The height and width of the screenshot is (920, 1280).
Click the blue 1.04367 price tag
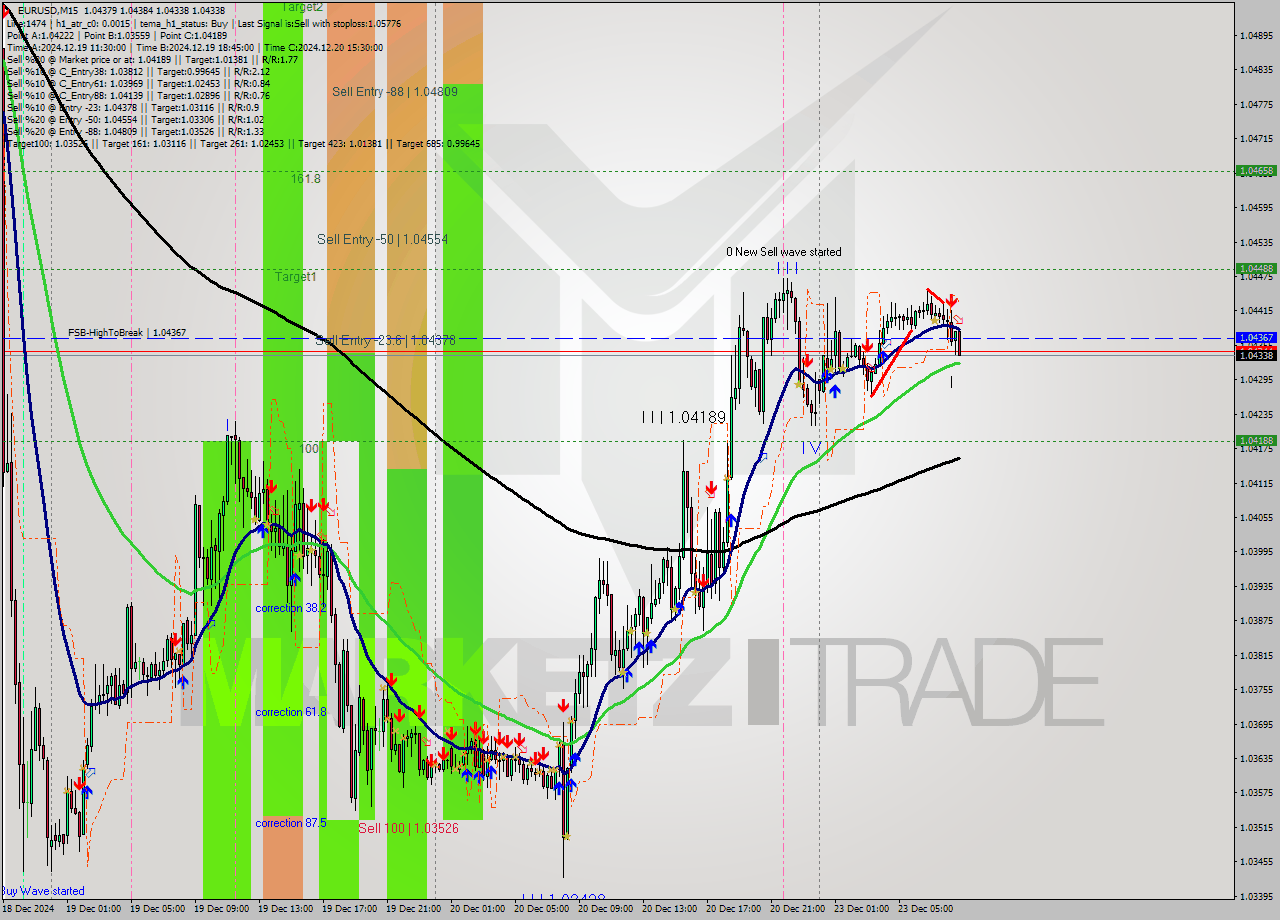point(1256,338)
